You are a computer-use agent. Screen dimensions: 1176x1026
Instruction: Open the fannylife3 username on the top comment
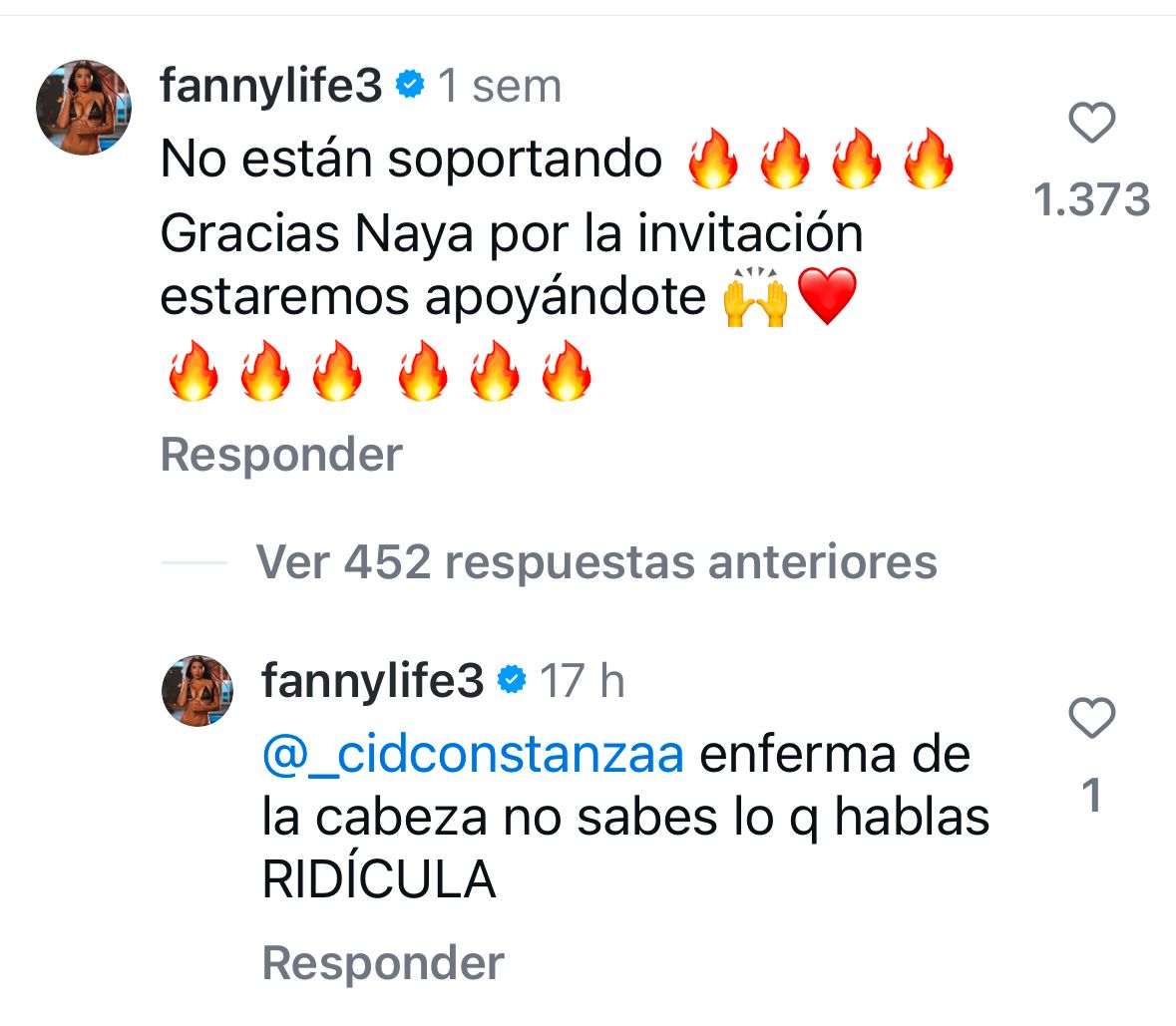[270, 86]
